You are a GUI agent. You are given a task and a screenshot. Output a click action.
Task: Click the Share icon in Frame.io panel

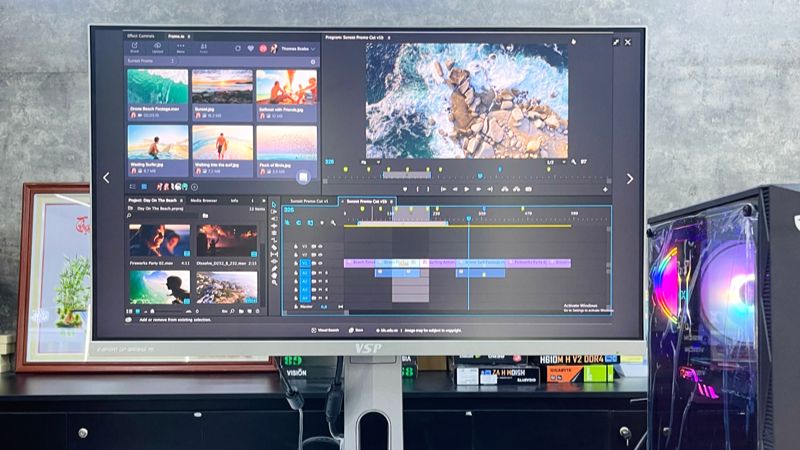(135, 47)
